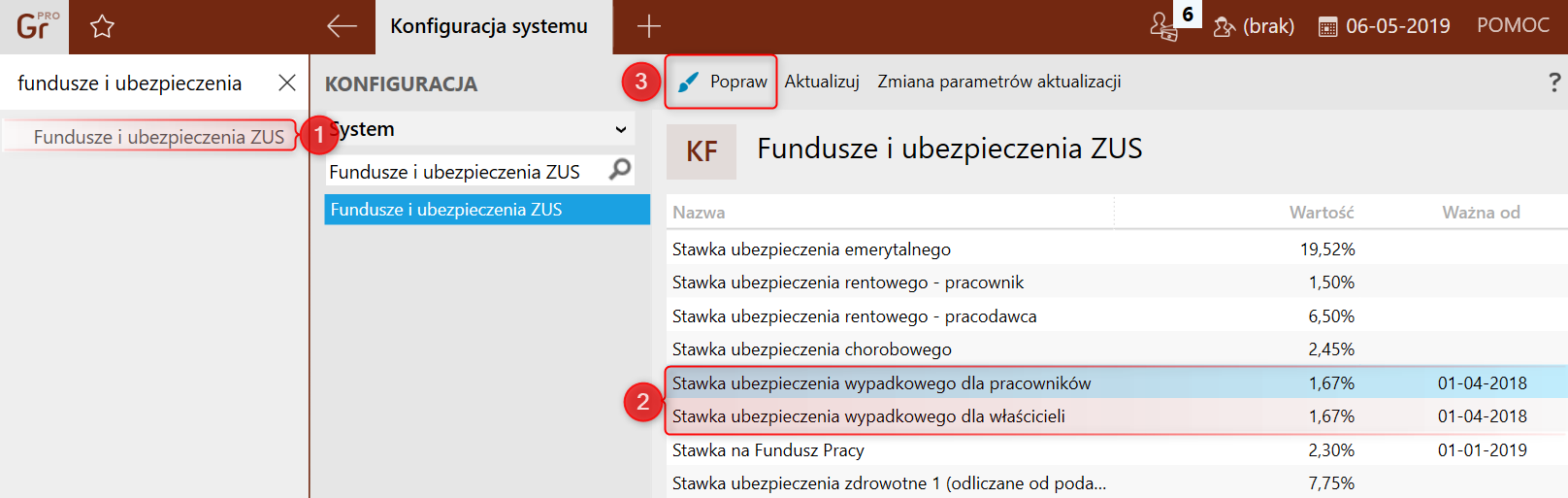
Task: Click the Gr PRO application logo
Action: click(x=35, y=26)
